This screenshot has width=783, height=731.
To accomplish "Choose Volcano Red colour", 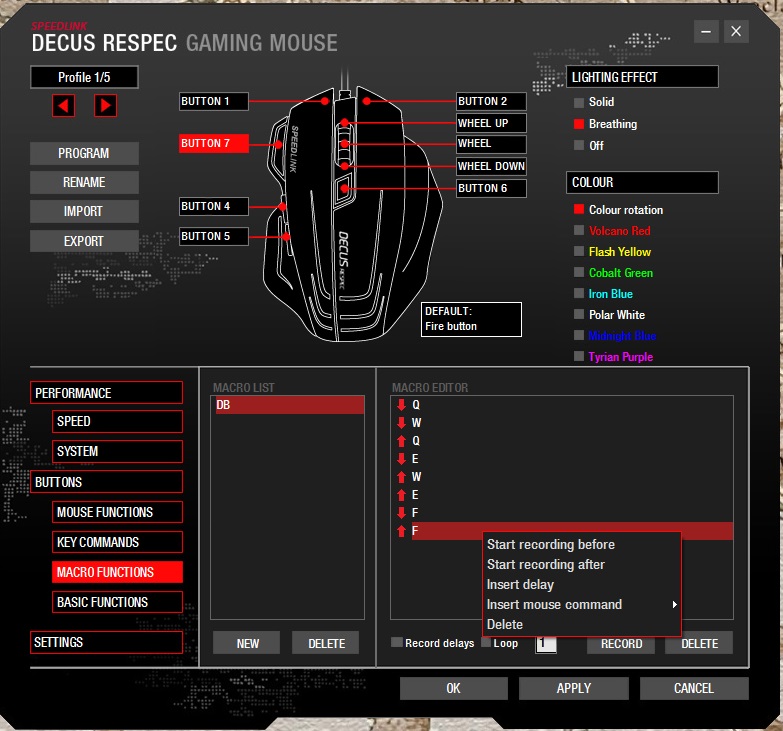I will 579,230.
